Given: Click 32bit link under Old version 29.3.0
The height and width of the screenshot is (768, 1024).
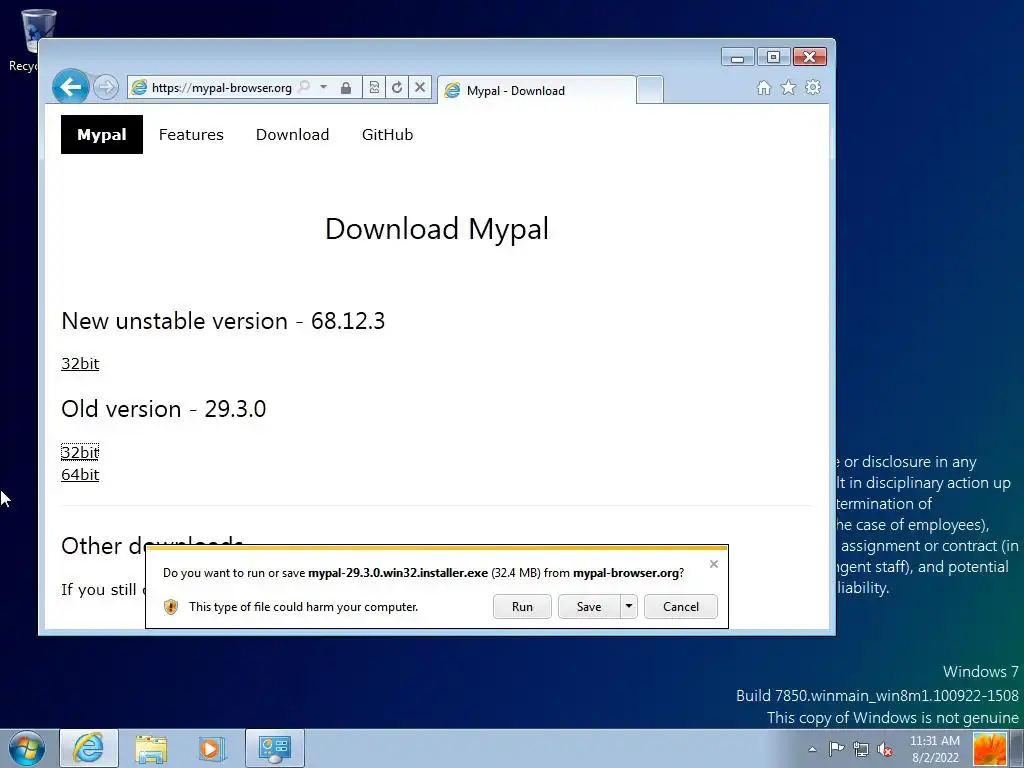Looking at the screenshot, I should [x=80, y=452].
